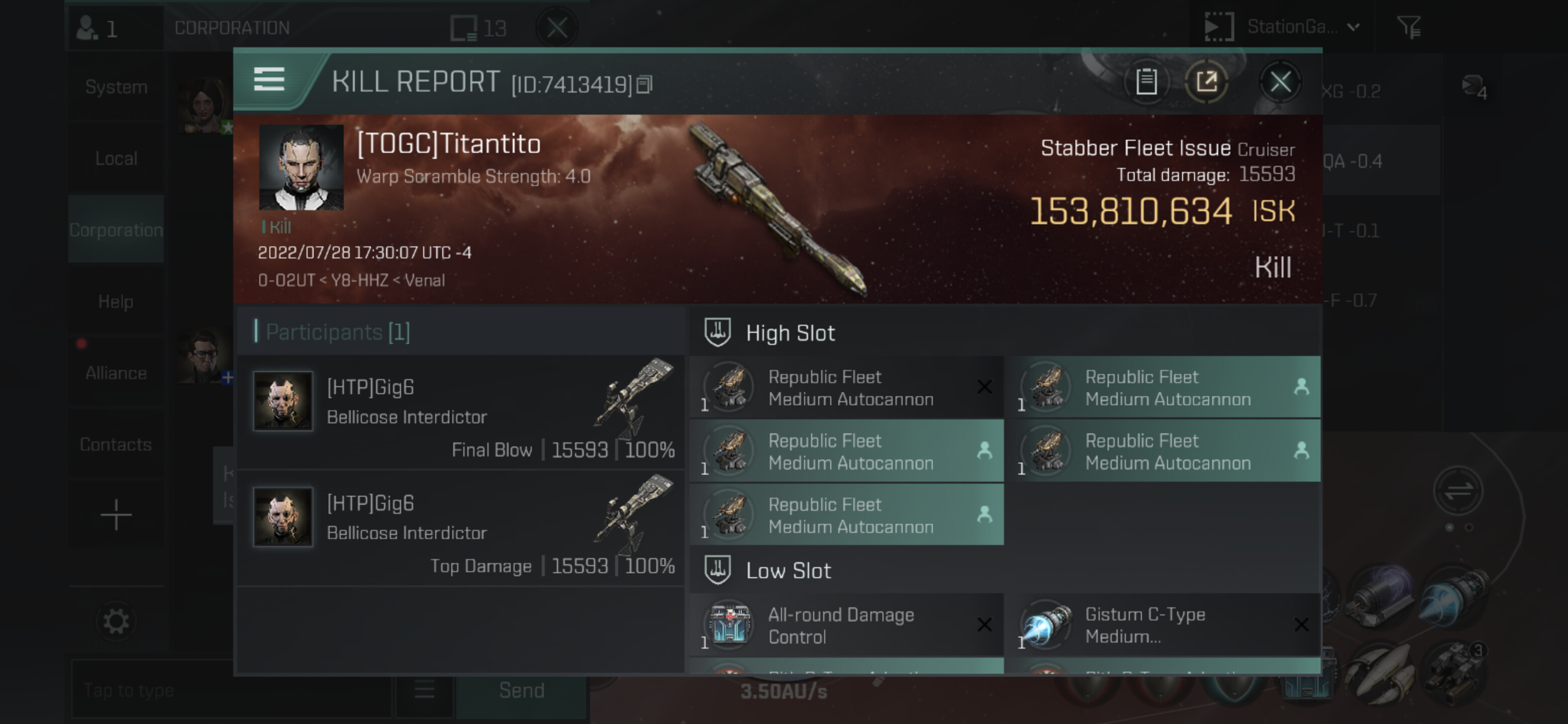Add a new chat channel
This screenshot has height=724, width=1568.
click(x=116, y=515)
